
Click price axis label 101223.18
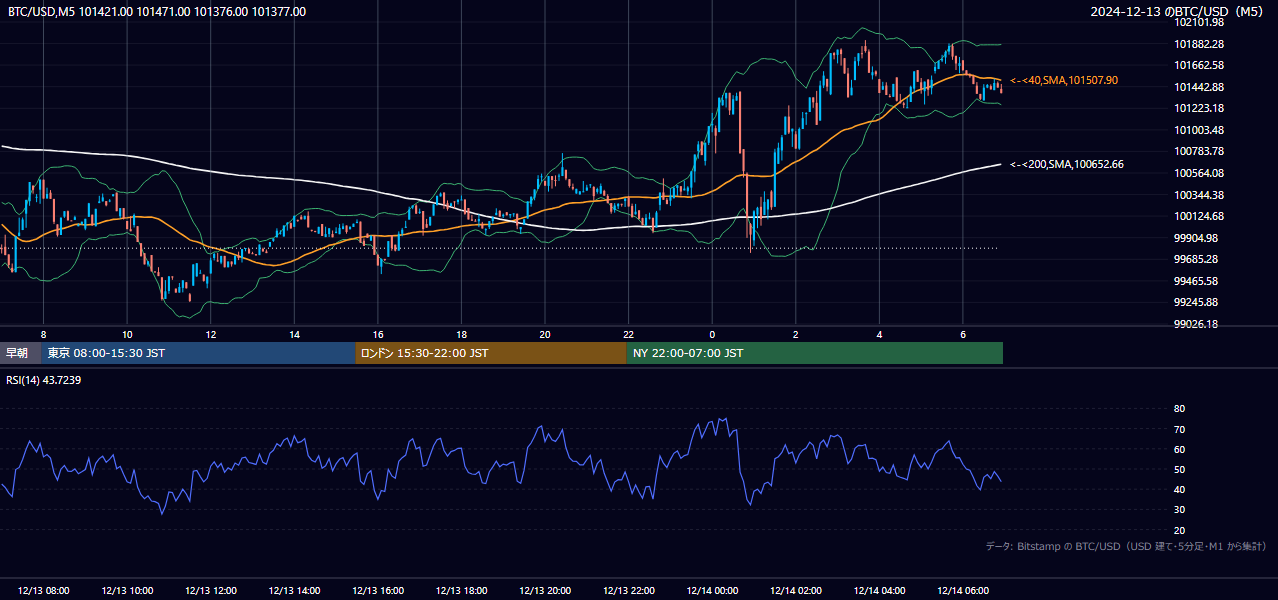[1200, 108]
